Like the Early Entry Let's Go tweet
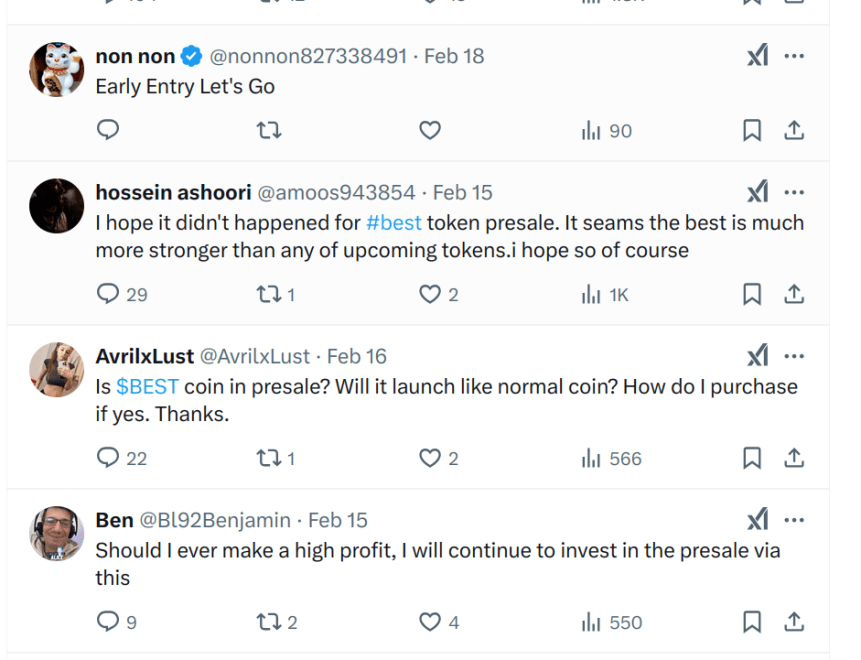 click(430, 130)
